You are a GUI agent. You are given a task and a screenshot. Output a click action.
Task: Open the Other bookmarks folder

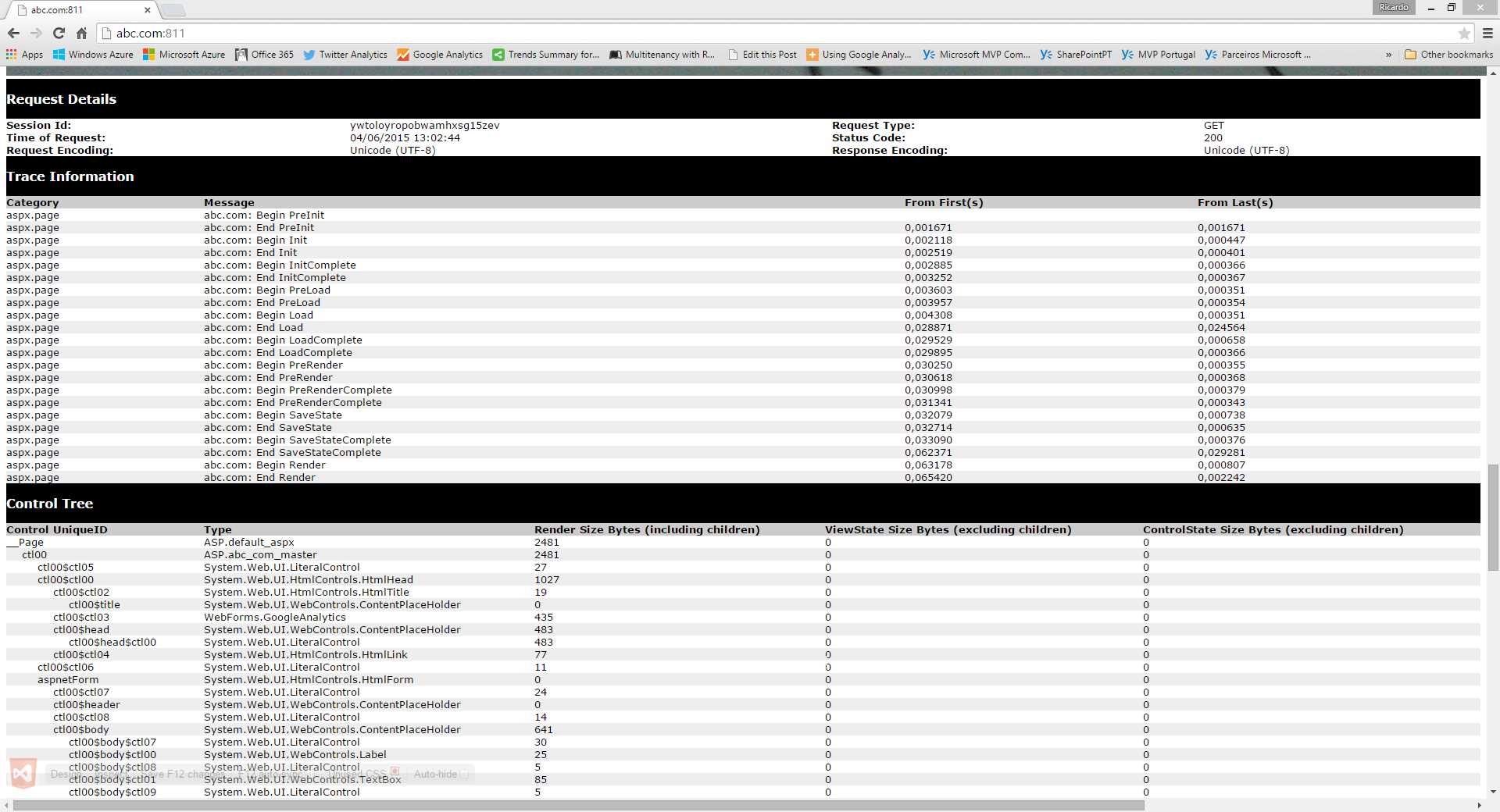click(1448, 55)
